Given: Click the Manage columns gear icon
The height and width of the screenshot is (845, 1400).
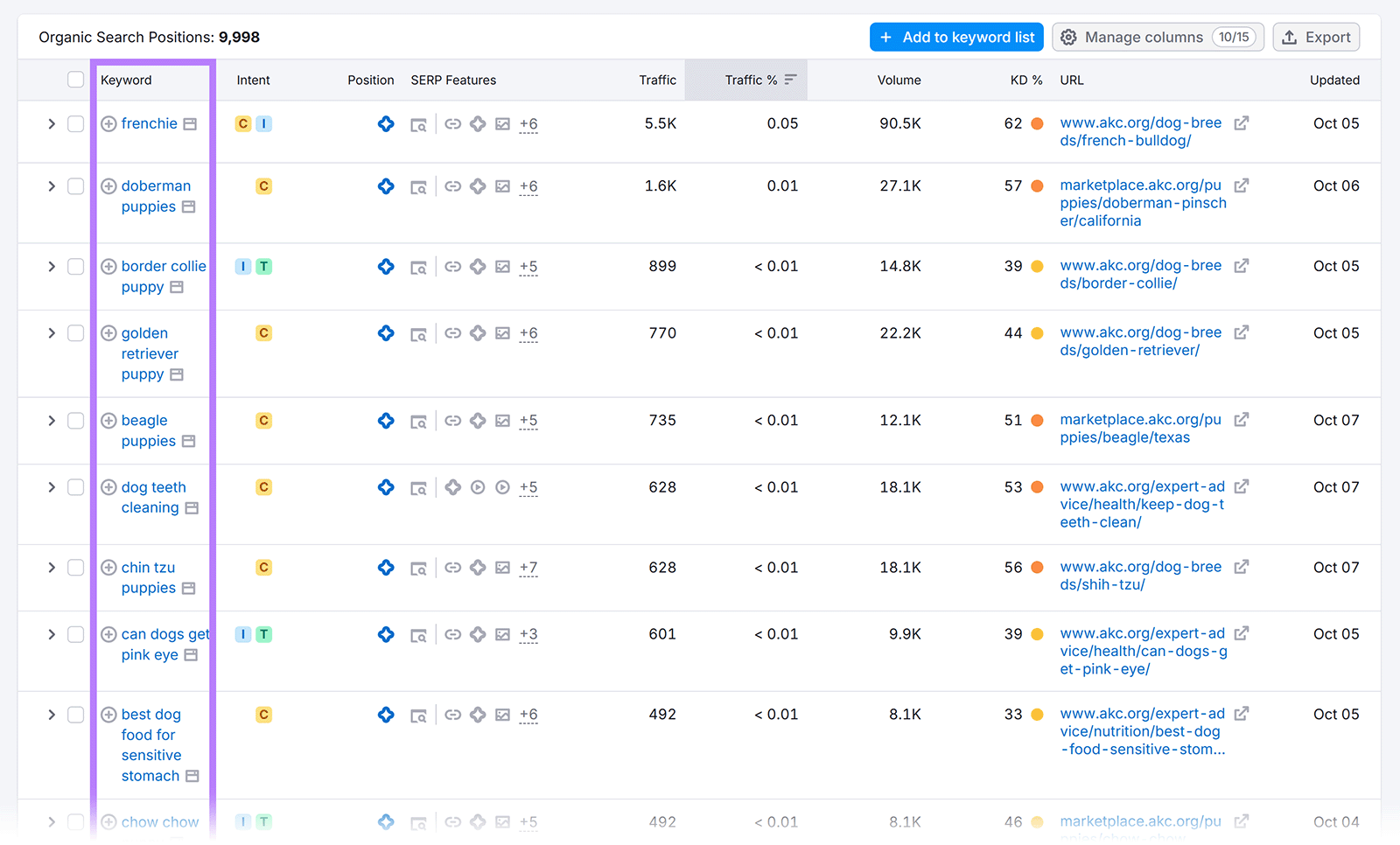Looking at the screenshot, I should pos(1068,37).
